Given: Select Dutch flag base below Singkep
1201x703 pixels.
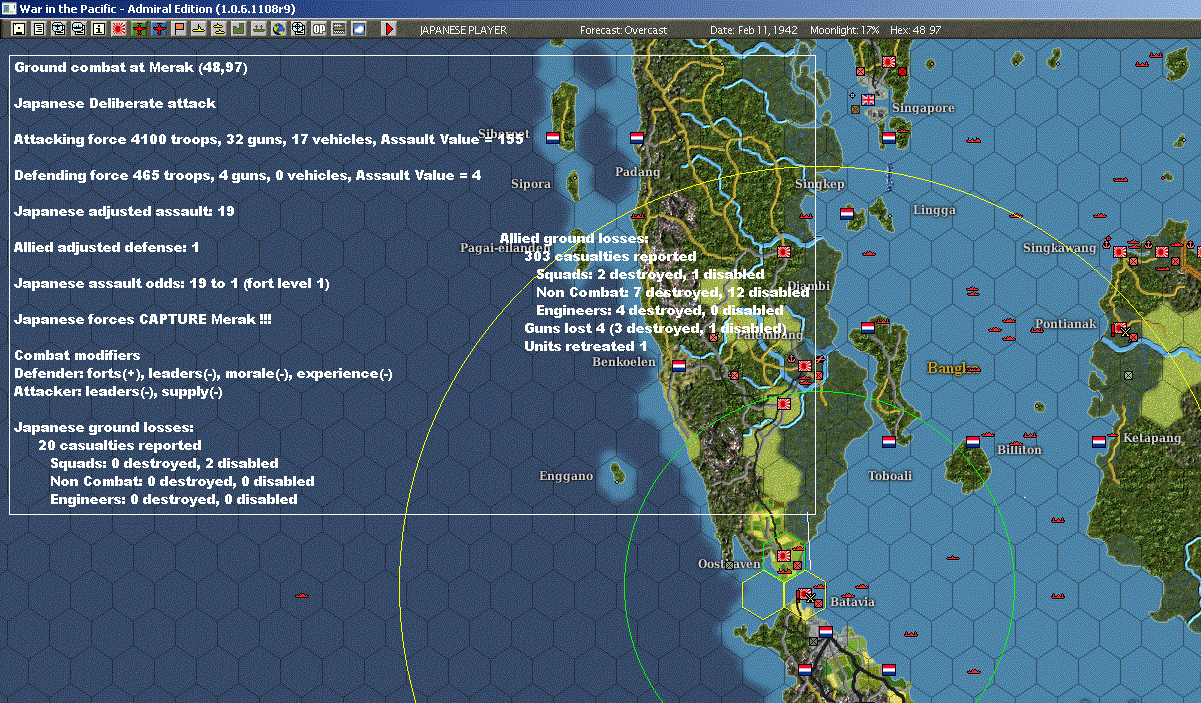Looking at the screenshot, I should 847,213.
